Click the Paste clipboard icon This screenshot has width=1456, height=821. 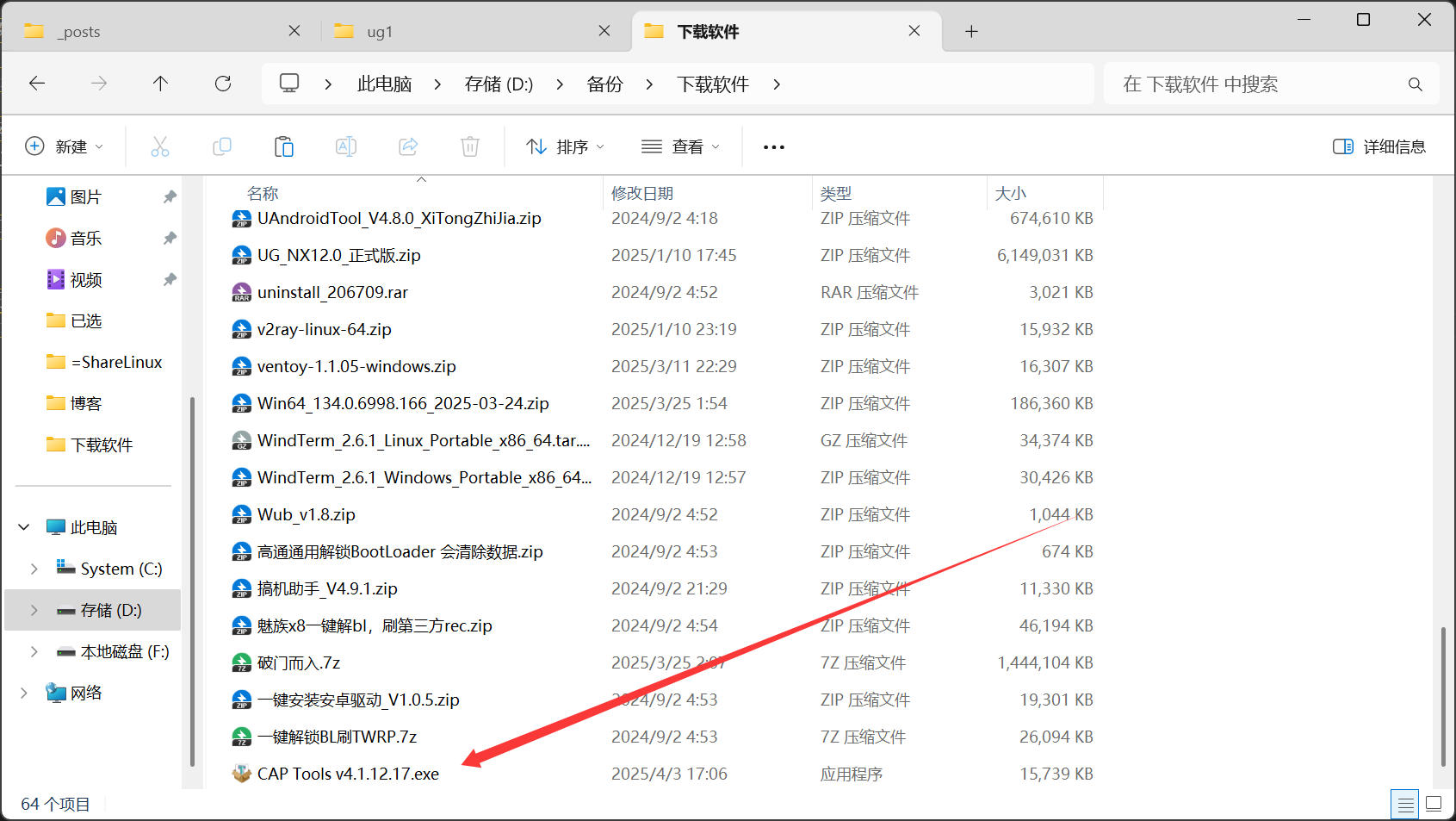[284, 146]
